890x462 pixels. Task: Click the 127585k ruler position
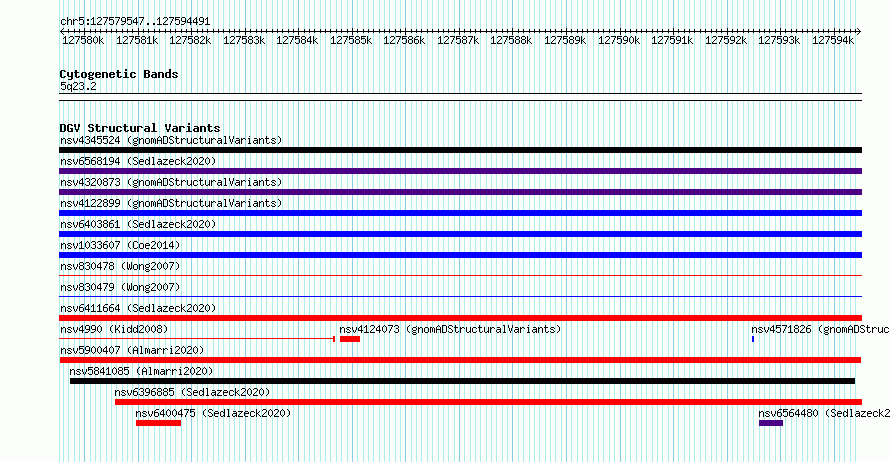coord(351,40)
